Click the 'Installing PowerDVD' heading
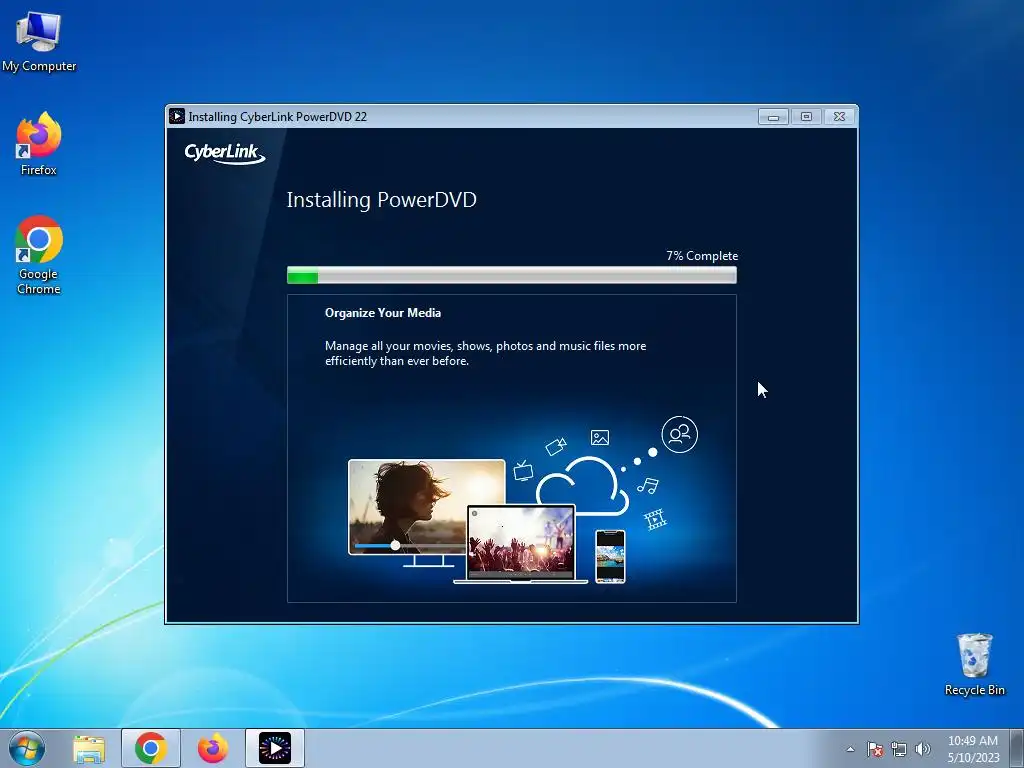Image resolution: width=1024 pixels, height=768 pixels. (381, 200)
